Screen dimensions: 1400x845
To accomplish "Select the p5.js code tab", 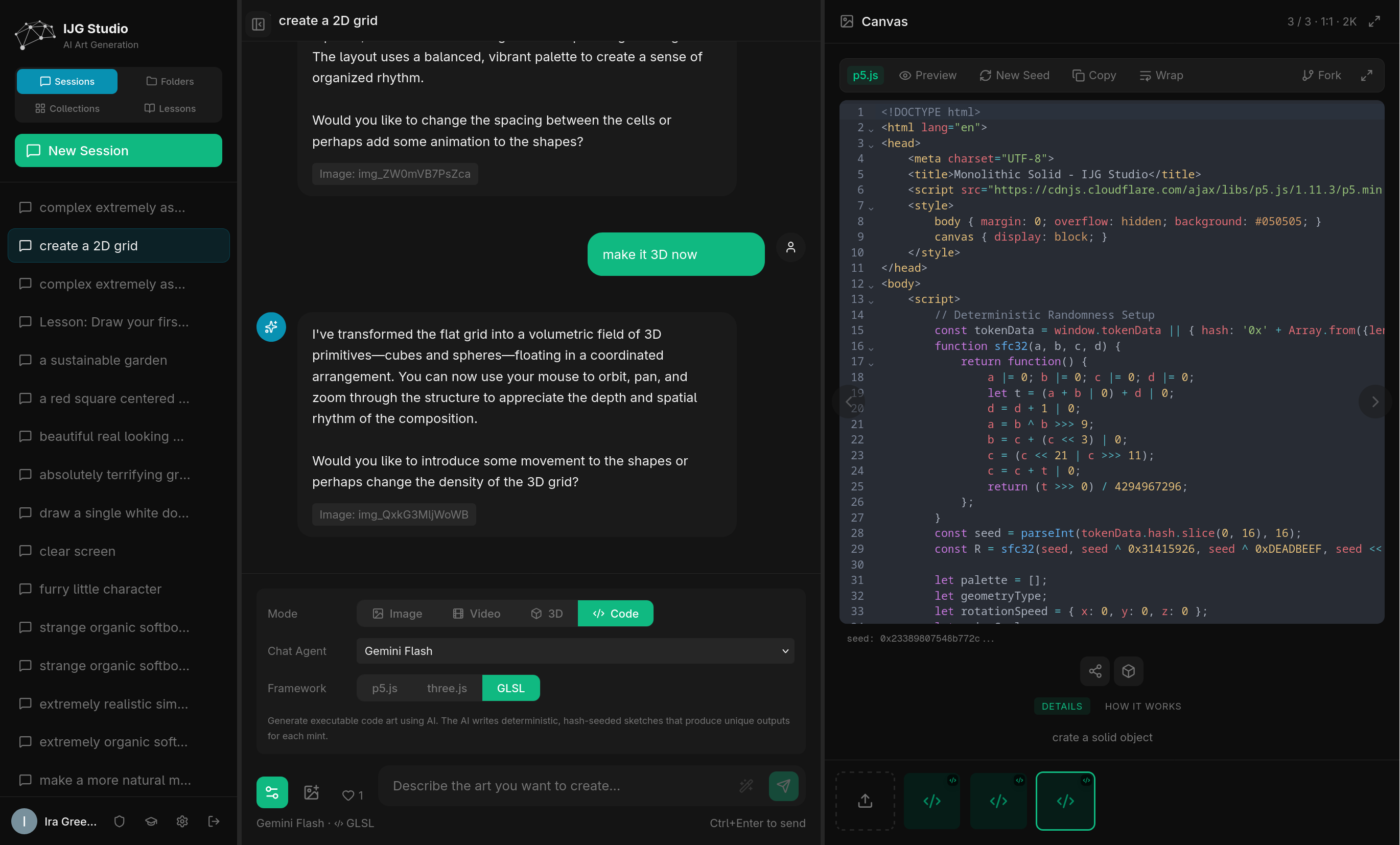I will [865, 76].
